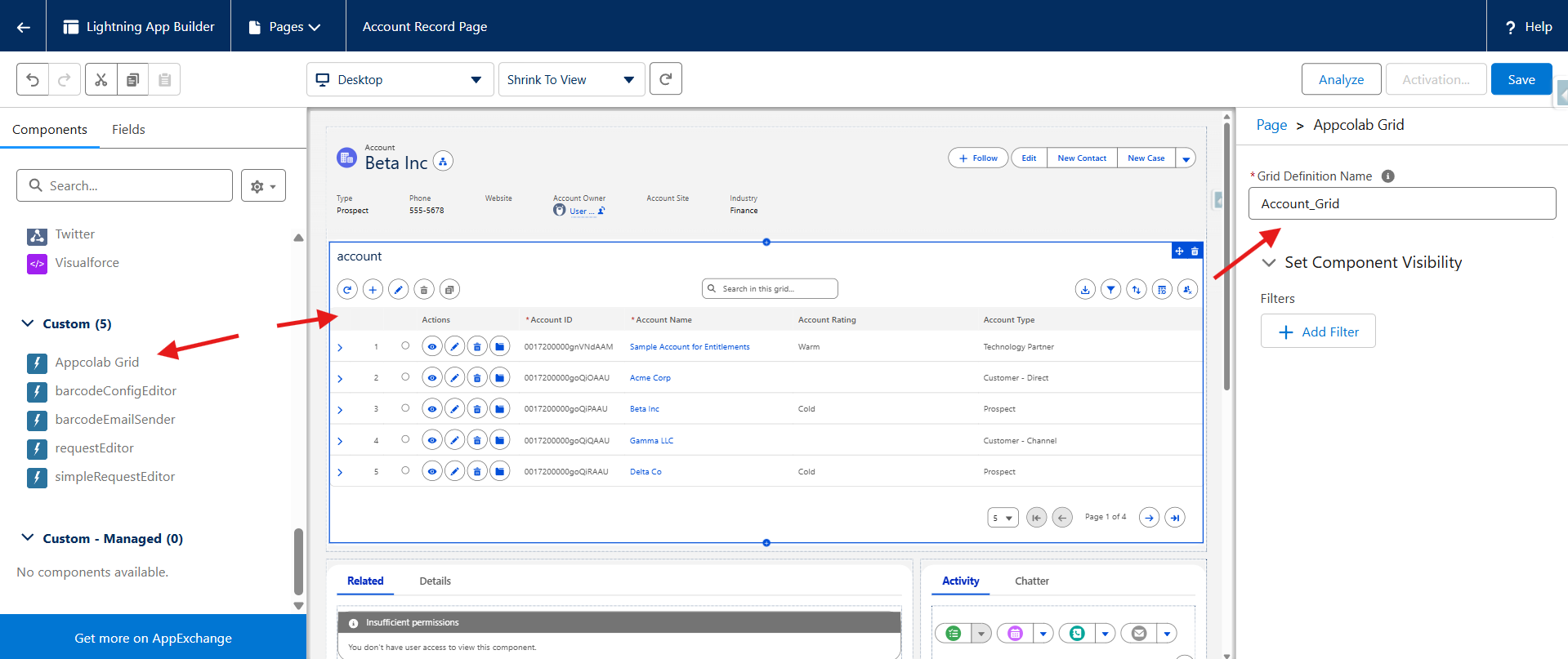
Task: Select radio button for Acme Corp row
Action: (405, 376)
